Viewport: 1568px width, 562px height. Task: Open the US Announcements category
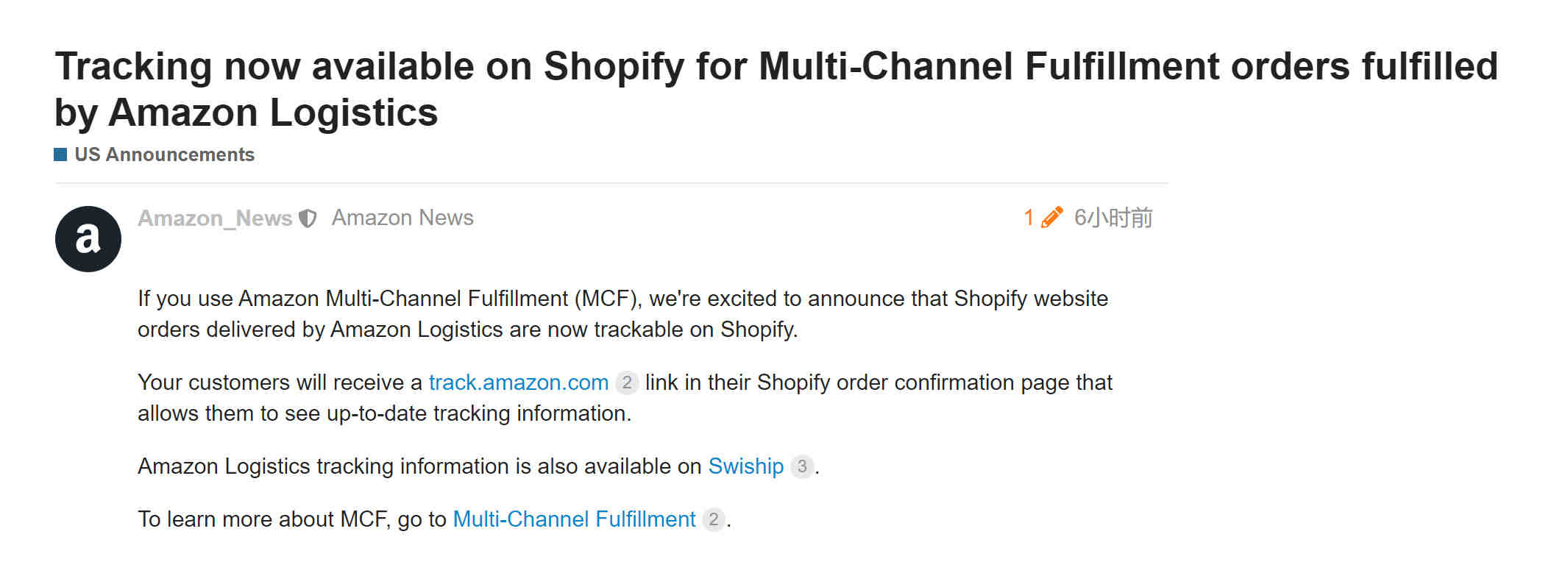(164, 154)
